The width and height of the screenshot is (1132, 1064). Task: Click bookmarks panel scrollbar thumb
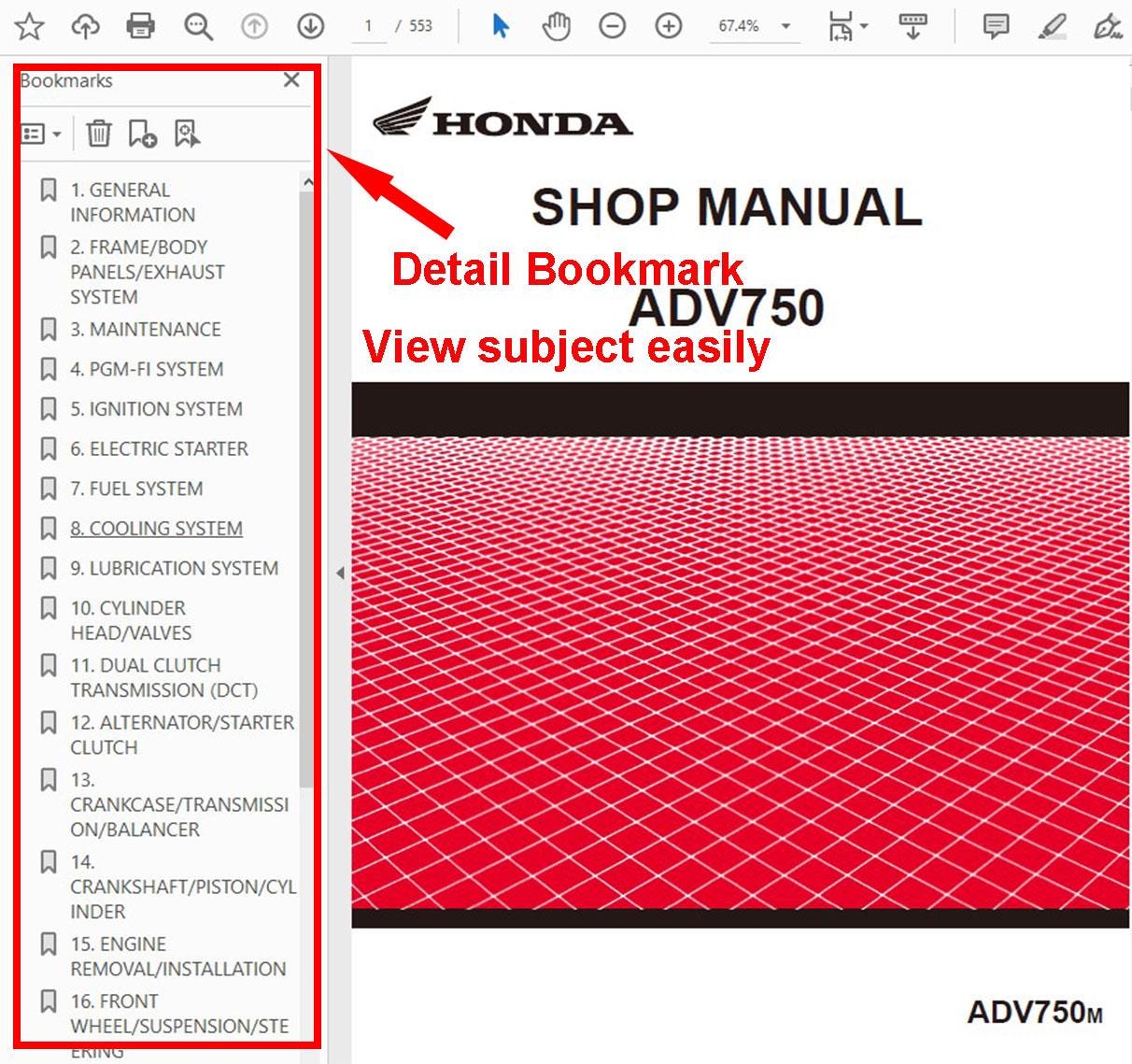coord(306,489)
